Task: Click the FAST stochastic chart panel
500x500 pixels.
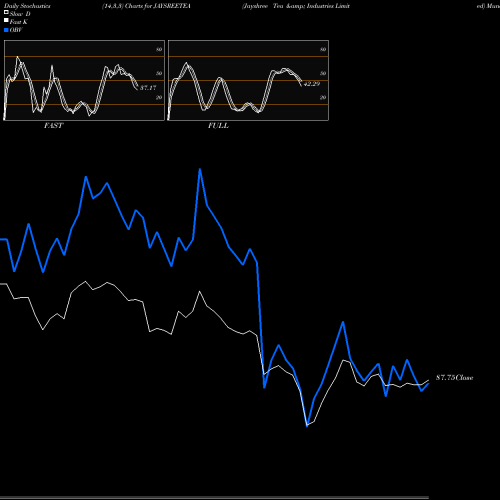Action: (84, 80)
